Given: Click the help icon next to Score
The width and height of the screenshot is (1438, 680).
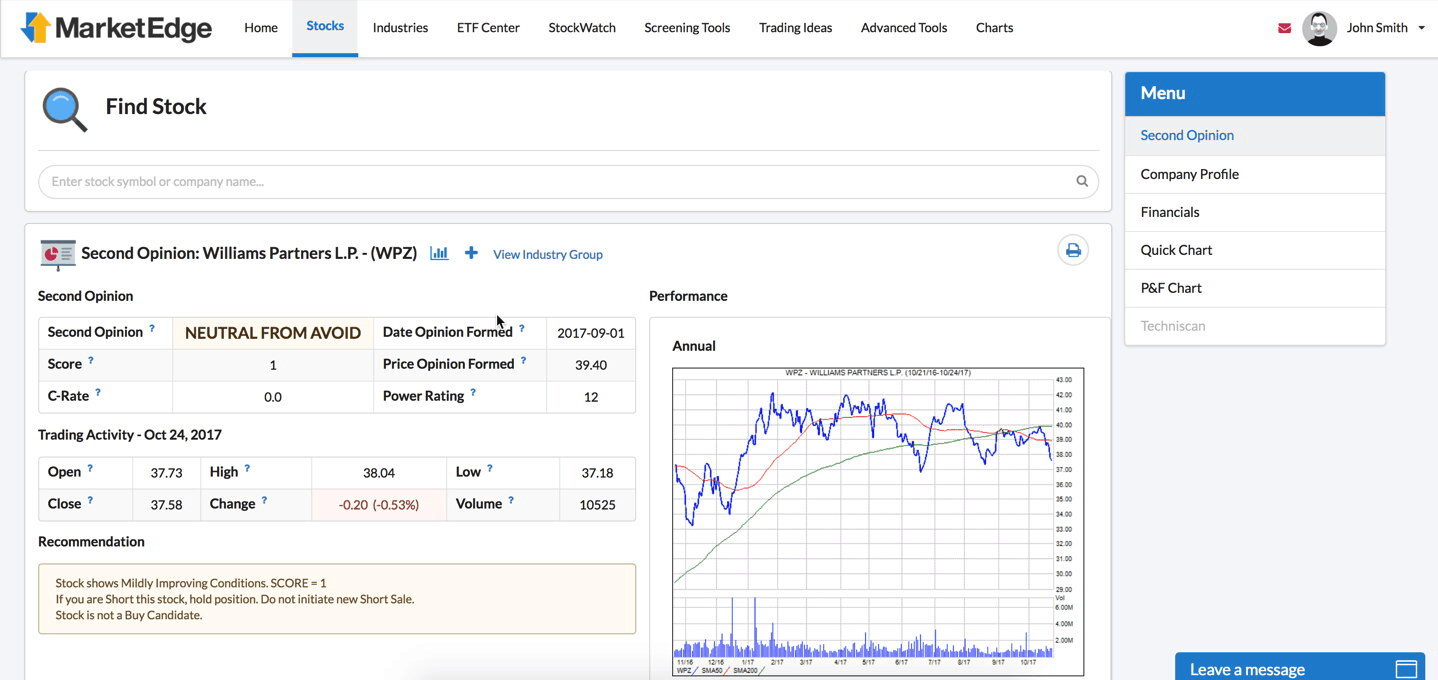Looking at the screenshot, I should click(x=90, y=360).
